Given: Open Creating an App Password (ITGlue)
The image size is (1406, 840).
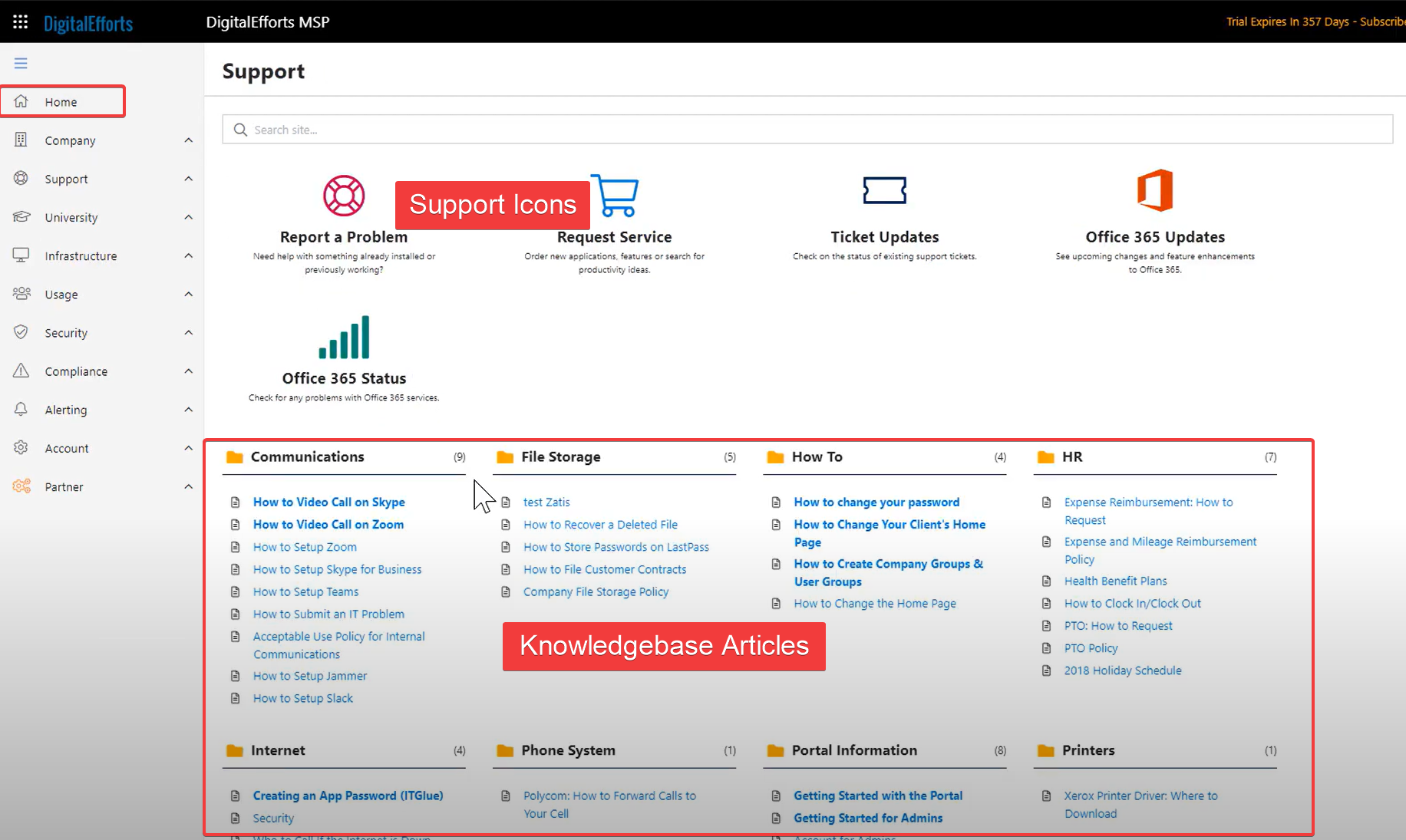Looking at the screenshot, I should (x=348, y=796).
